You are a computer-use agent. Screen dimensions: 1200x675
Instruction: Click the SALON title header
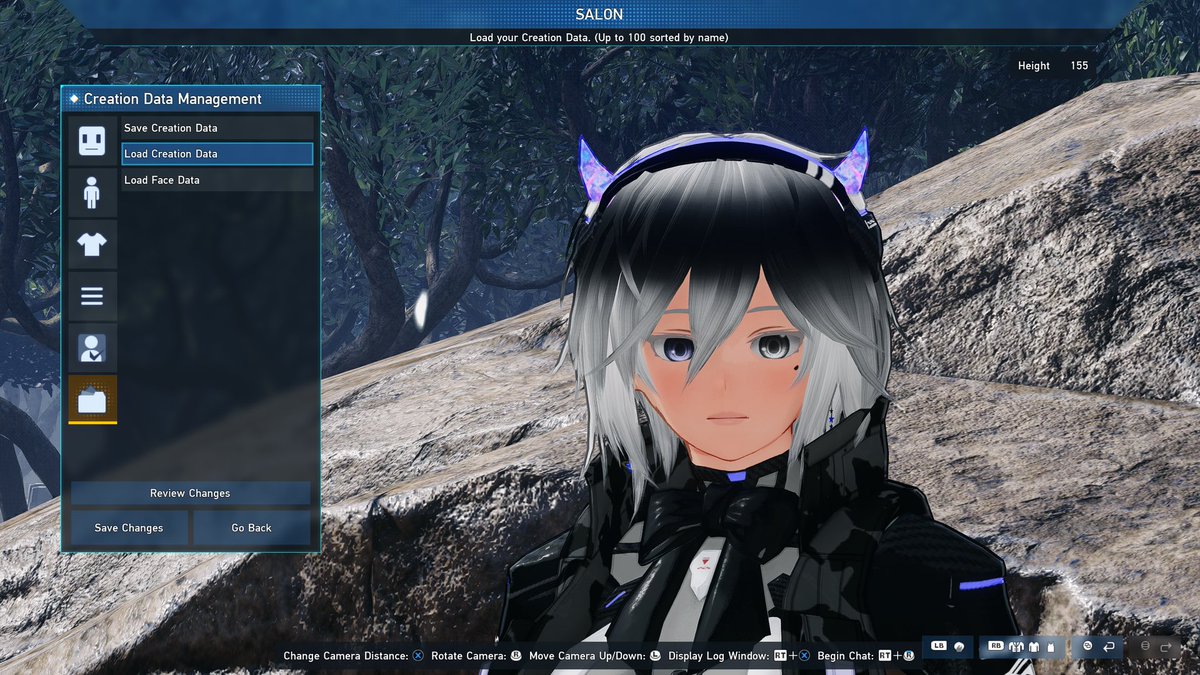pos(600,14)
